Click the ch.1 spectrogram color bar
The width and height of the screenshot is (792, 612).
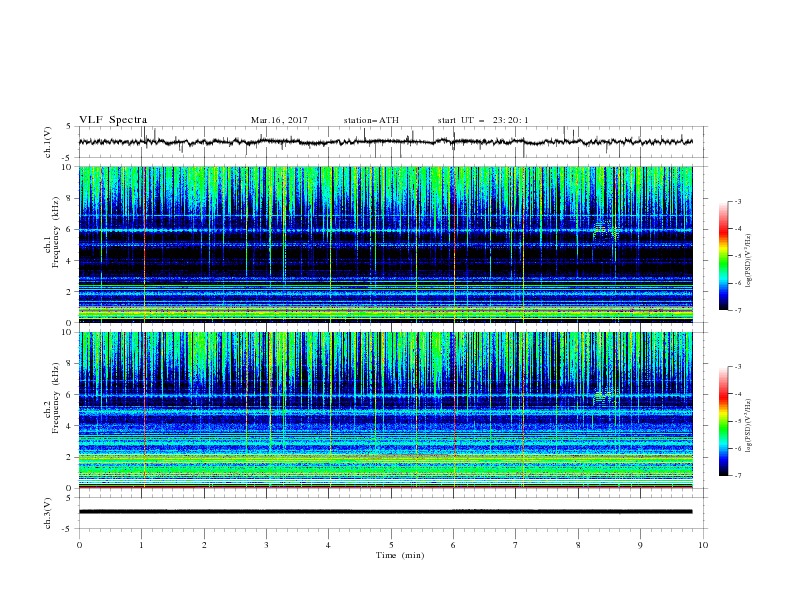point(724,255)
